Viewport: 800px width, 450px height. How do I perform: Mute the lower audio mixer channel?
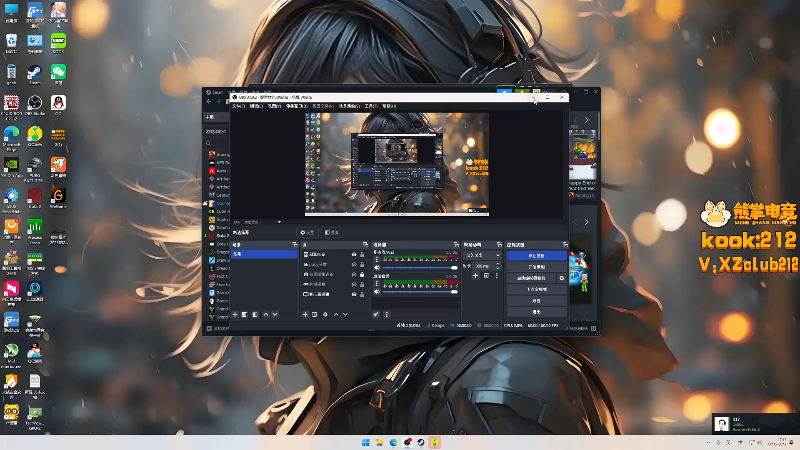click(x=377, y=291)
